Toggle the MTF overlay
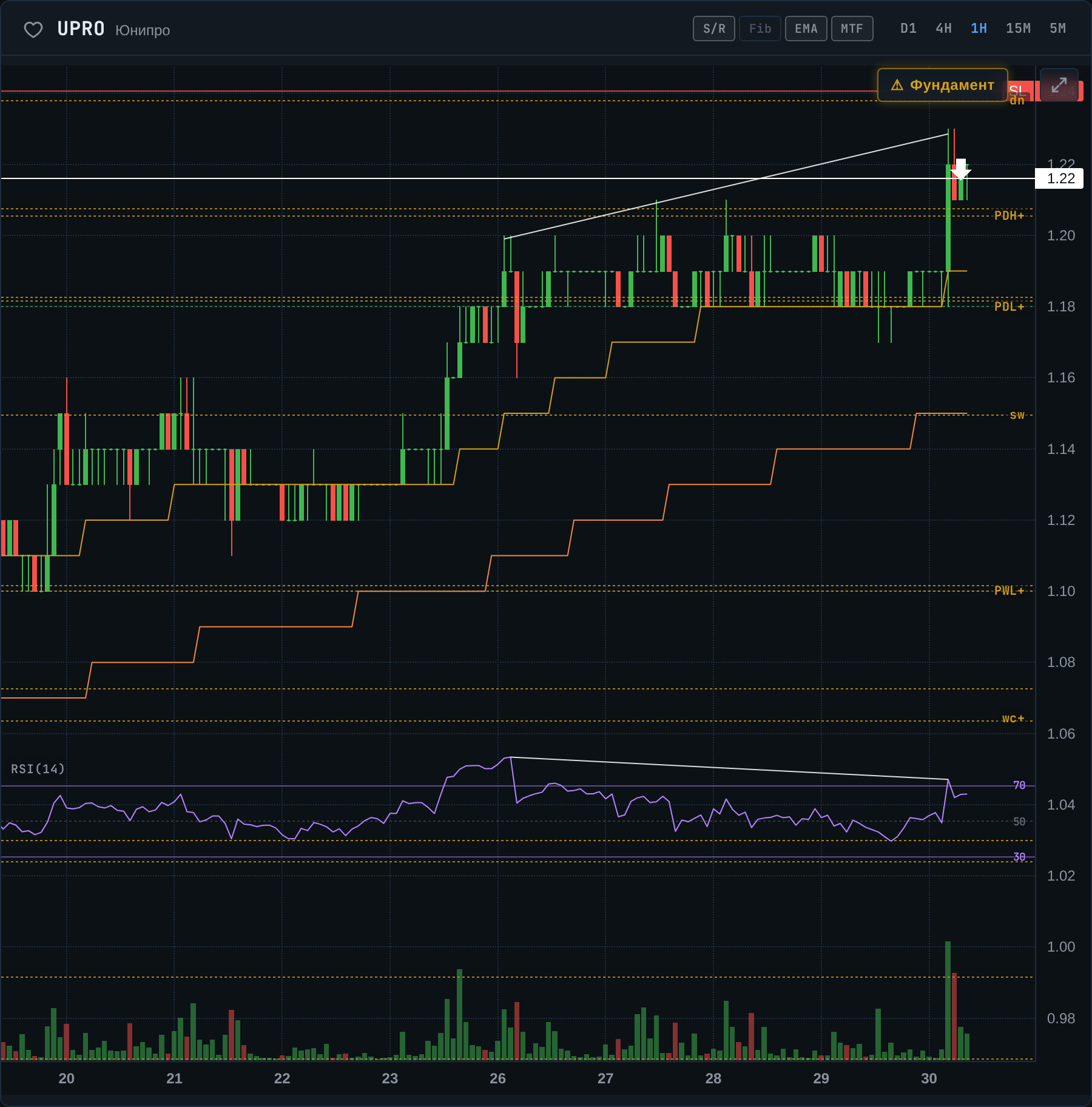 [852, 29]
